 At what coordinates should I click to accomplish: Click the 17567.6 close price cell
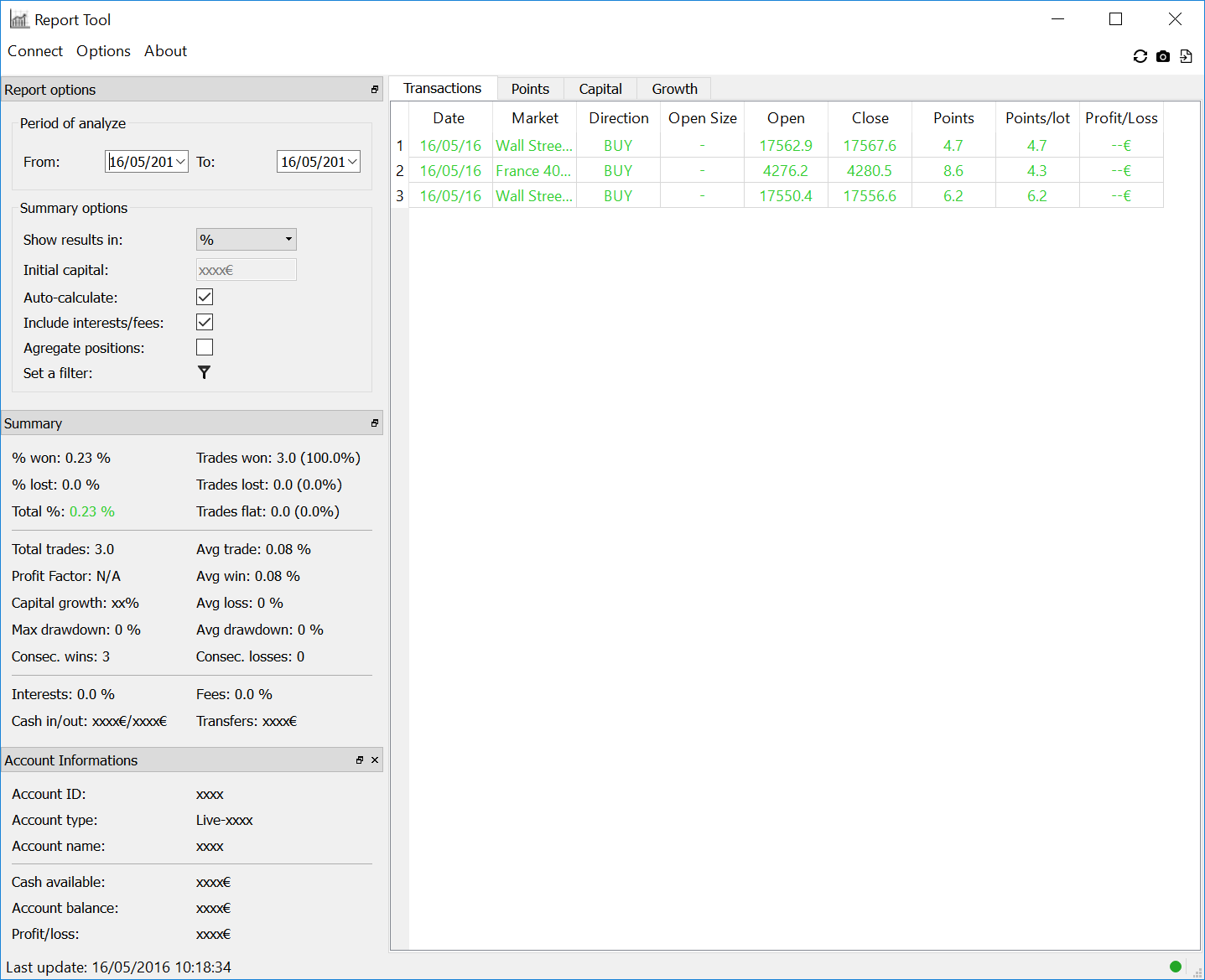click(870, 145)
